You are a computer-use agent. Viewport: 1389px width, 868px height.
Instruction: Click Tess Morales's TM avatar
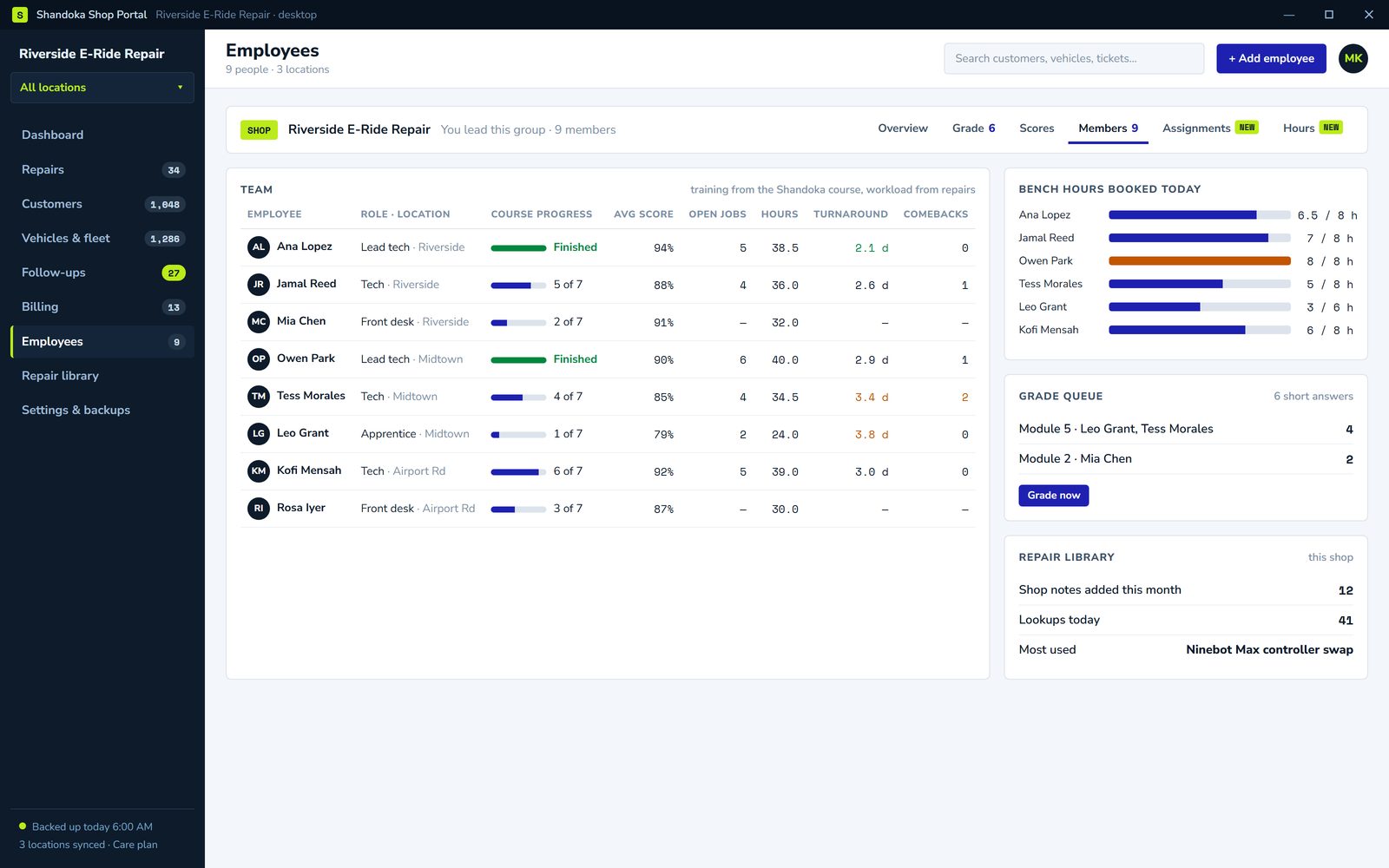pos(259,397)
